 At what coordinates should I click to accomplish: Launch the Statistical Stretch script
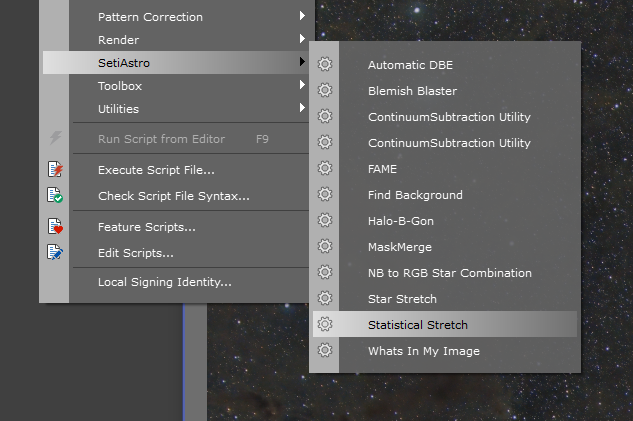point(417,325)
